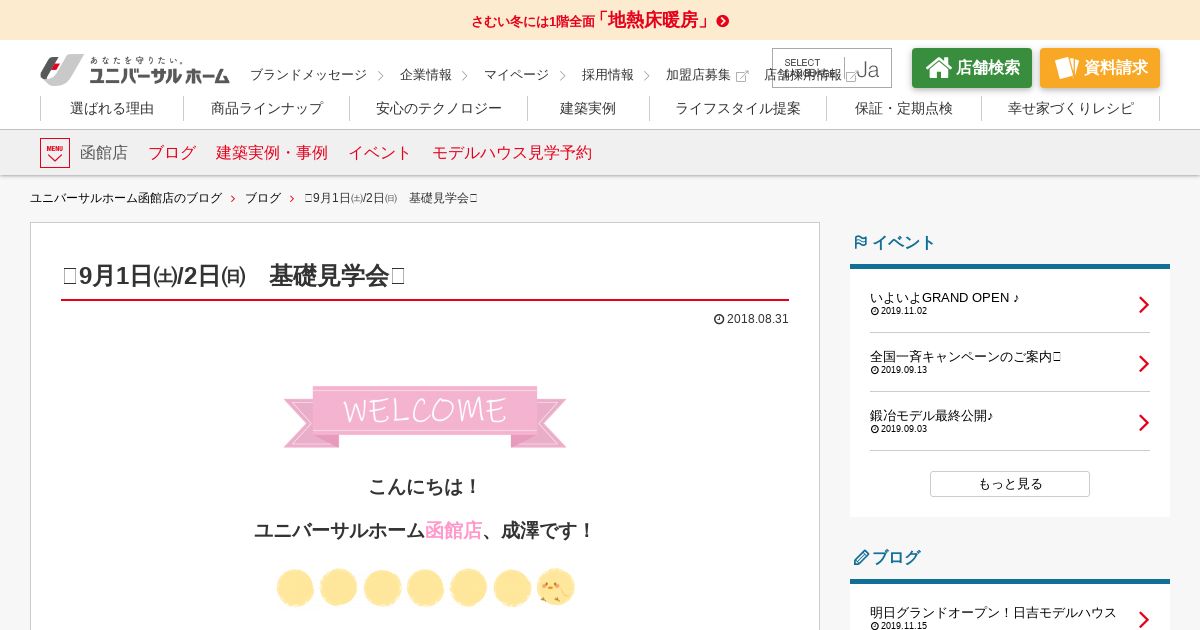The width and height of the screenshot is (1200, 630).
Task: Open the ライフスタイル提案 menu
Action: (738, 108)
